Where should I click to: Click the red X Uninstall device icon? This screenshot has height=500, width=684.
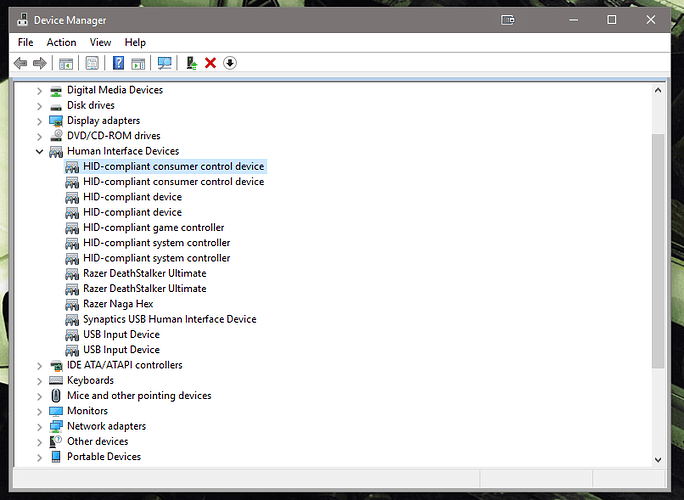210,63
